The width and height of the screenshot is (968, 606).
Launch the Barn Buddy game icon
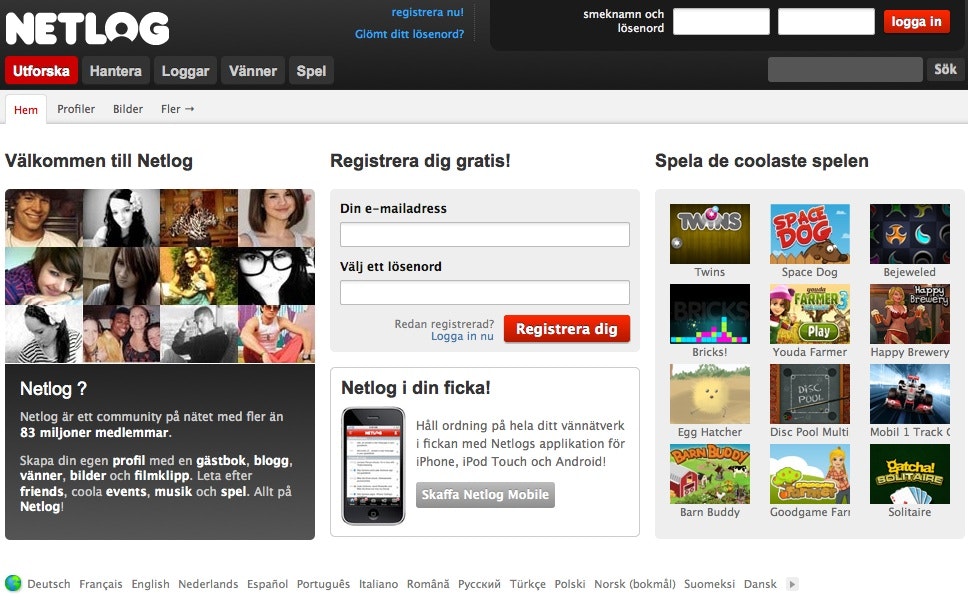[x=709, y=474]
